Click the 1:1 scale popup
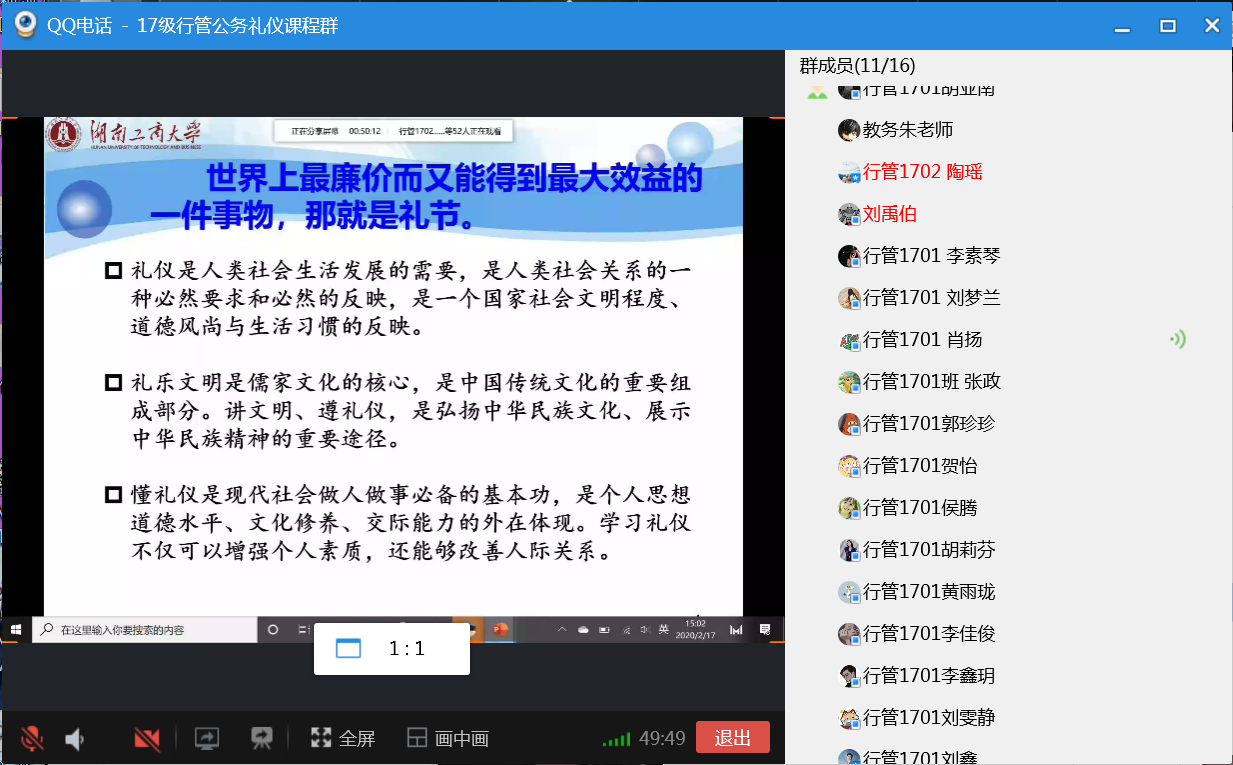 pyautogui.click(x=391, y=648)
